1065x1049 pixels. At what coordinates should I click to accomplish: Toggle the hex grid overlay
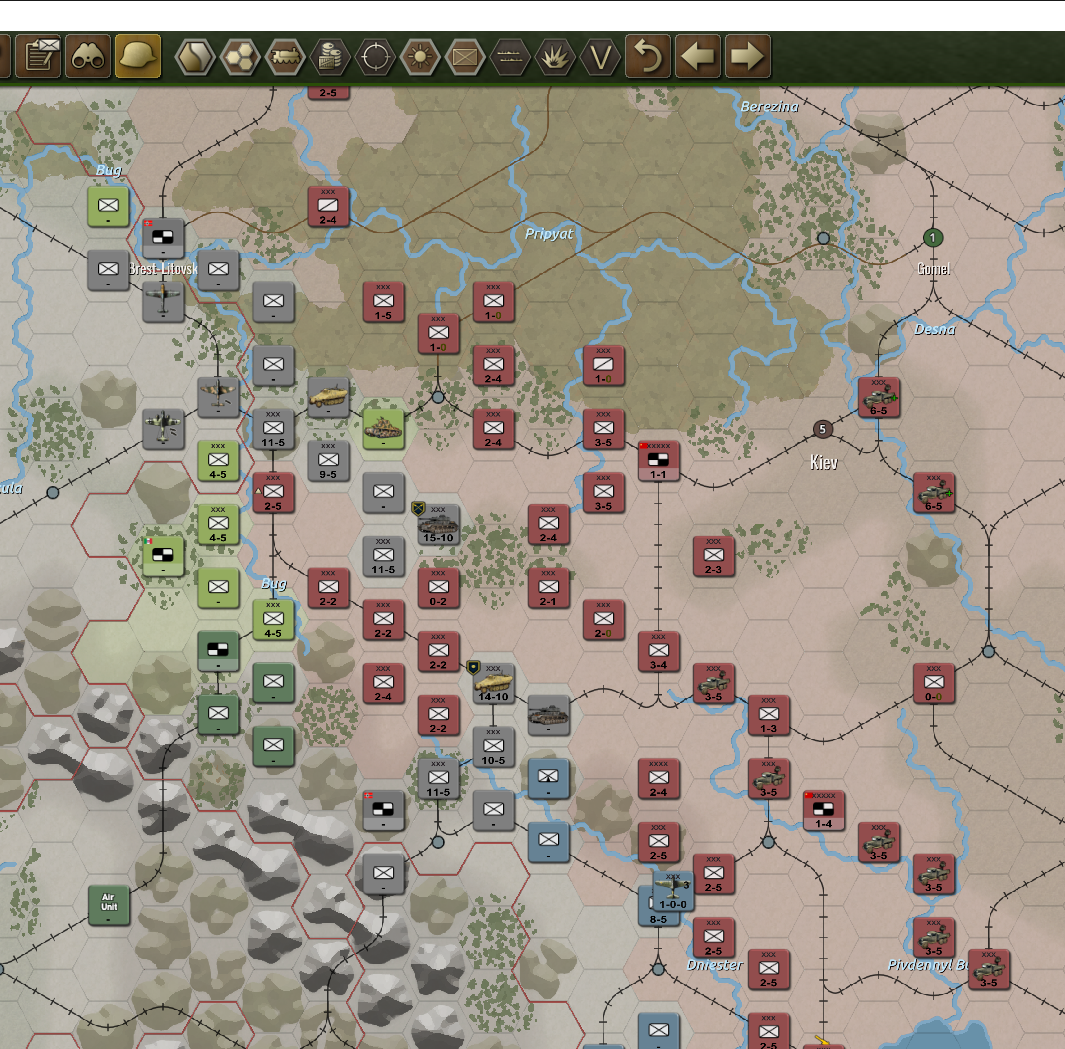click(x=240, y=56)
